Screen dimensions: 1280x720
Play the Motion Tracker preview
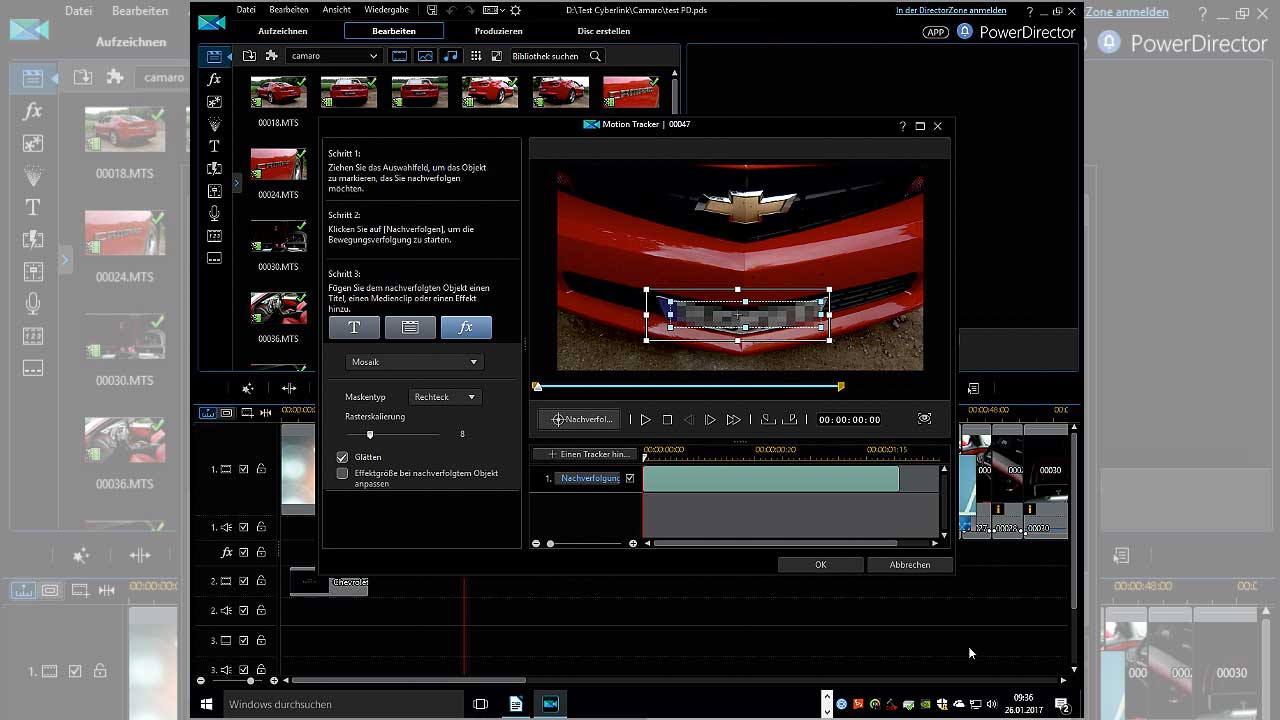click(645, 420)
